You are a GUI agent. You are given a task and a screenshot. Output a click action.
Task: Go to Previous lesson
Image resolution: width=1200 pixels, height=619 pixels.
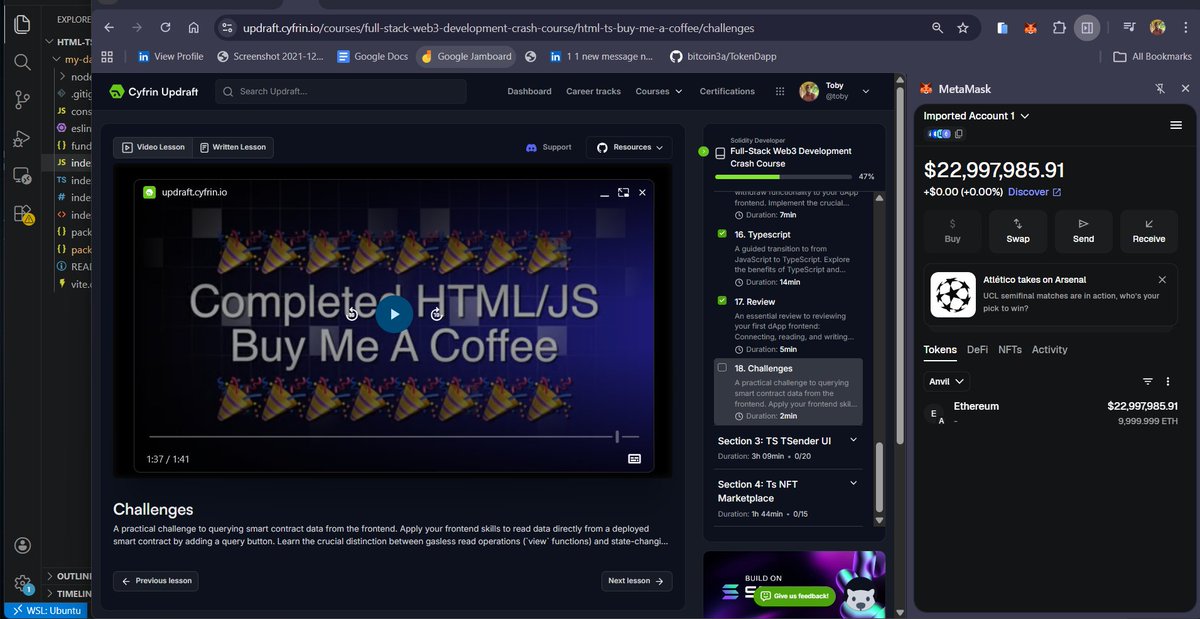click(155, 581)
